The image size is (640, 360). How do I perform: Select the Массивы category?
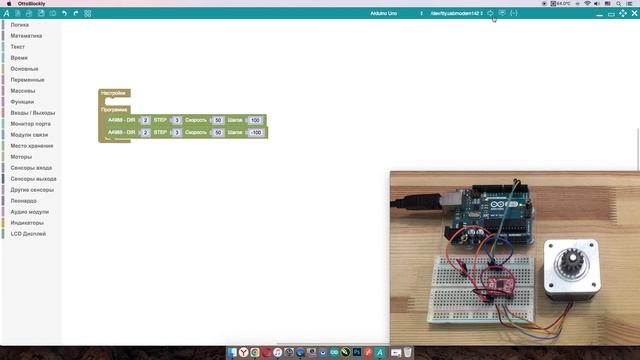tap(22, 91)
